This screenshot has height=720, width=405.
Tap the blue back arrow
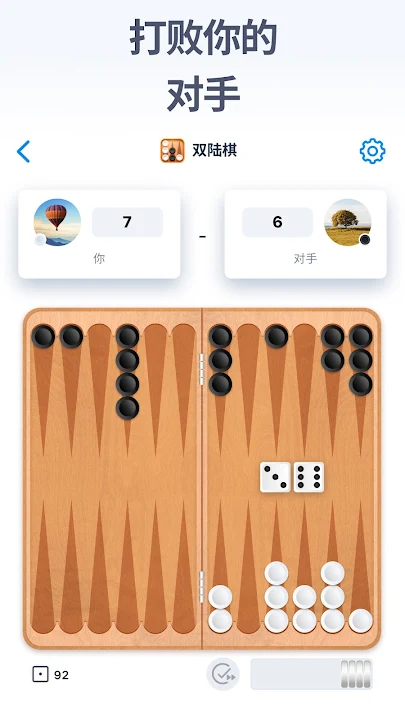(23, 152)
